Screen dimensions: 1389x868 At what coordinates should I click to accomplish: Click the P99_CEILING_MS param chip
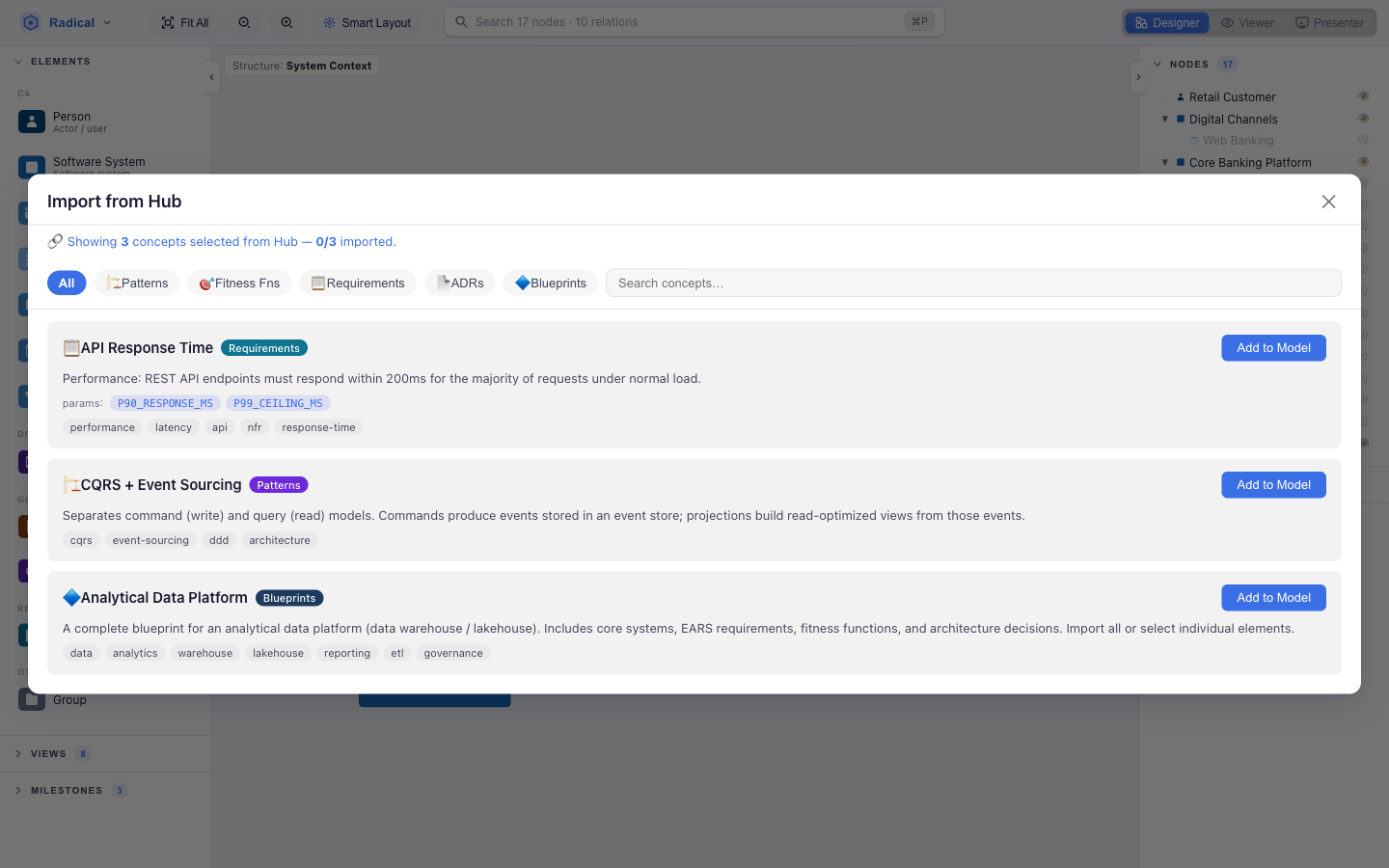click(x=278, y=403)
